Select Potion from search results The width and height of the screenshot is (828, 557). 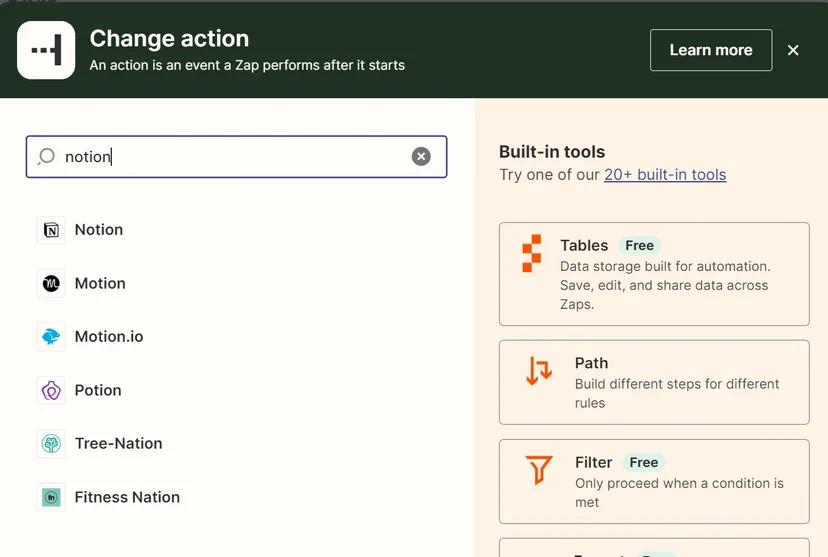pyautogui.click(x=98, y=390)
